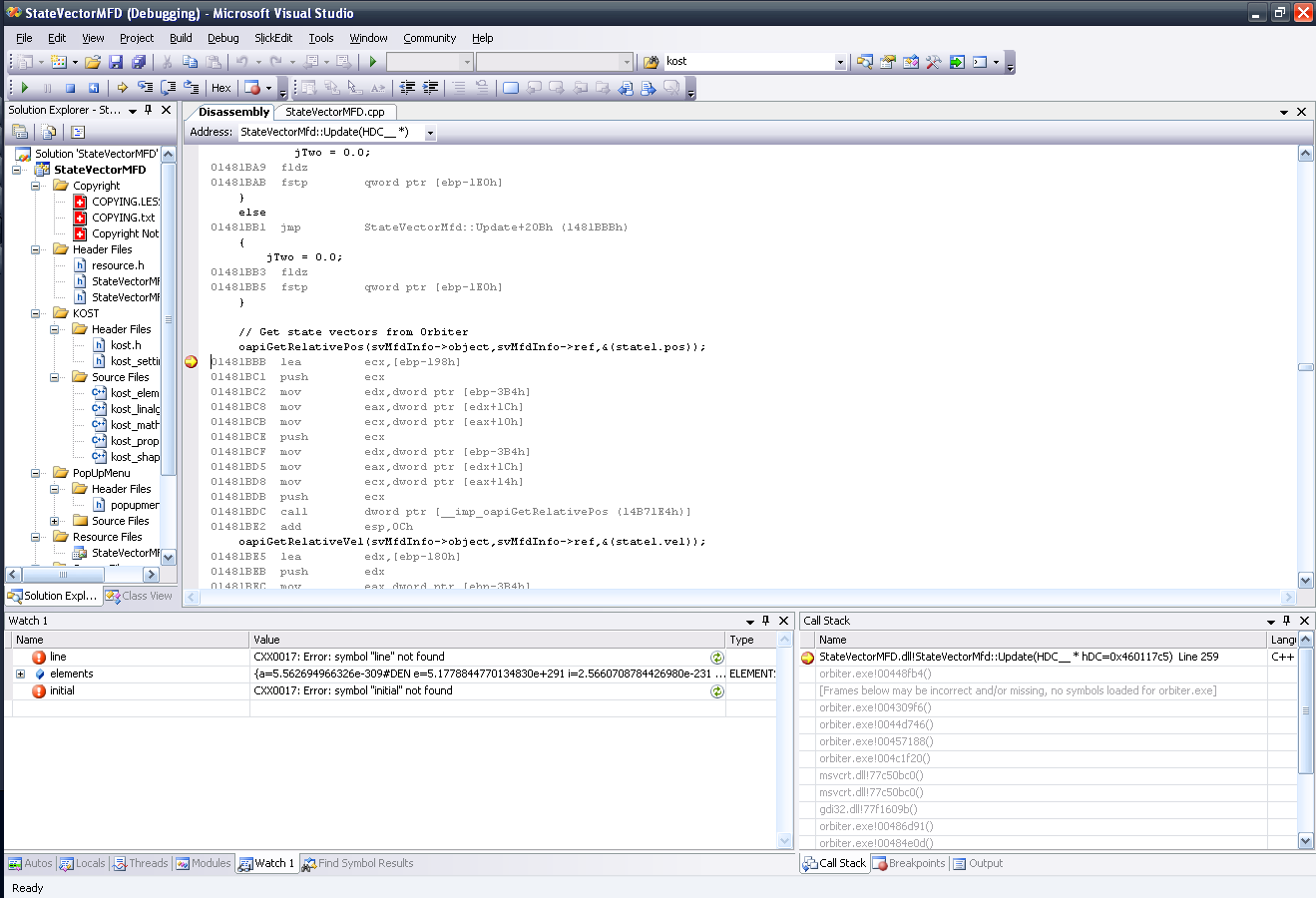Open the Properties Window toolbar icon
The height and width of the screenshot is (898, 1316).
(887, 62)
